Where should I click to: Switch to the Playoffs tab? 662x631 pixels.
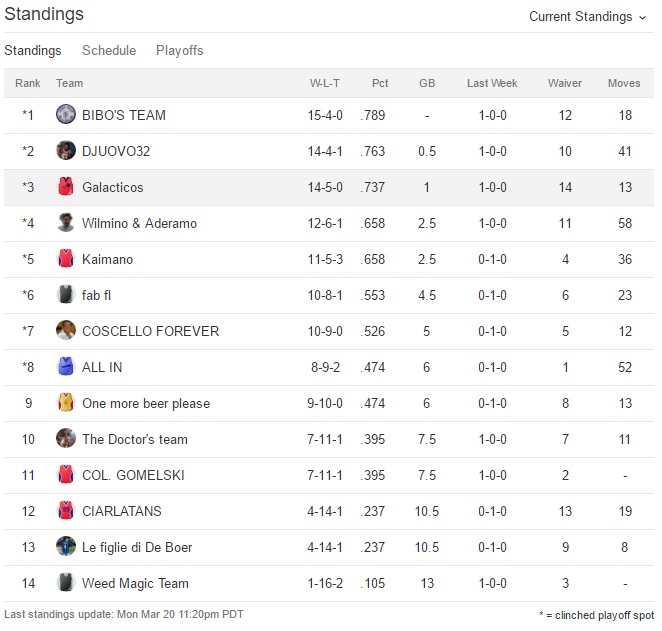(180, 50)
